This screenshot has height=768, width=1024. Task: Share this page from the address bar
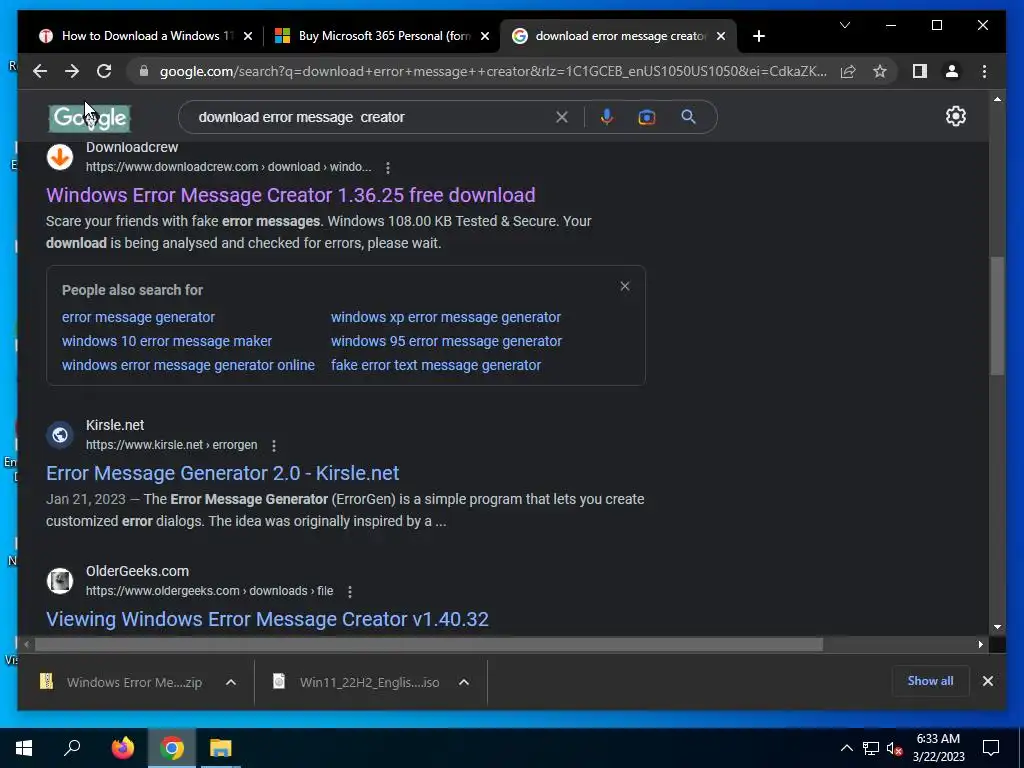(x=848, y=71)
